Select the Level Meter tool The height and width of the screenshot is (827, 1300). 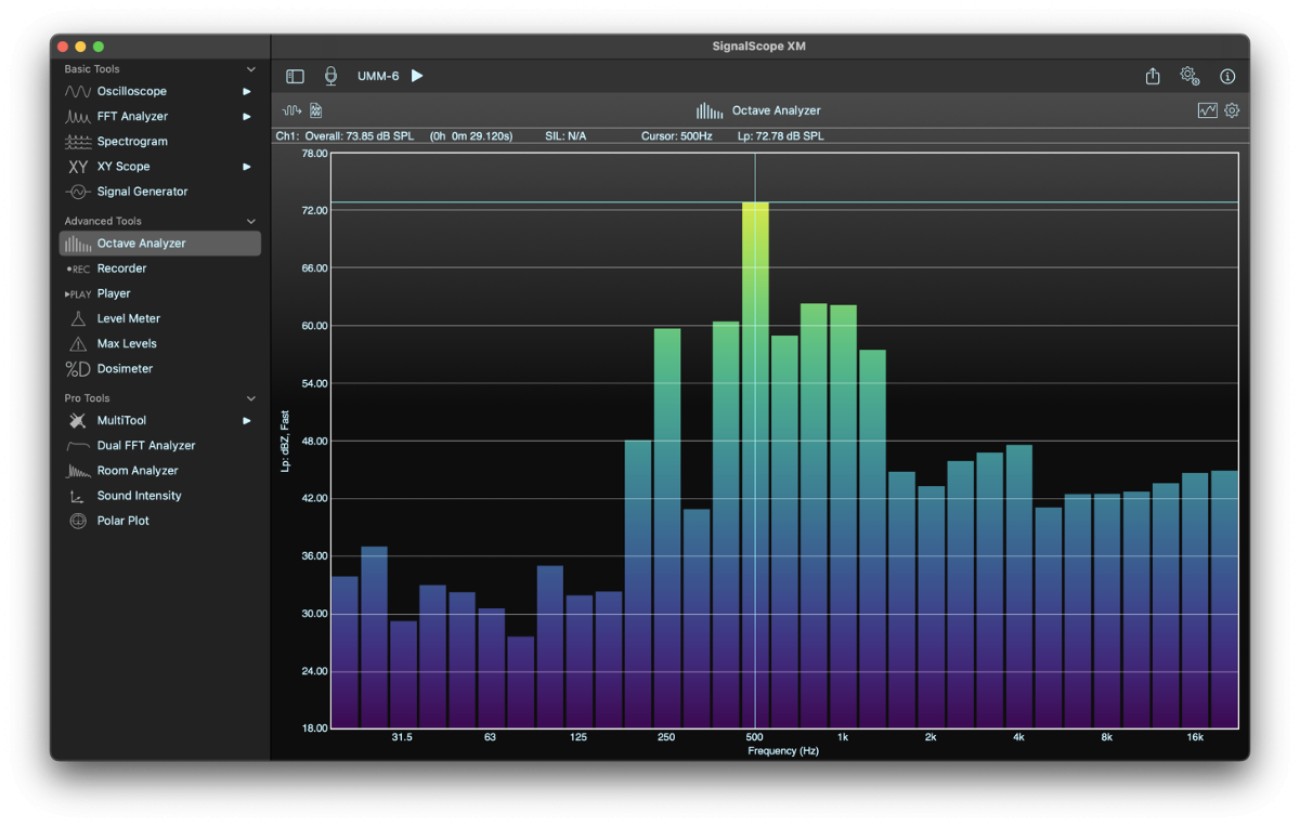126,318
